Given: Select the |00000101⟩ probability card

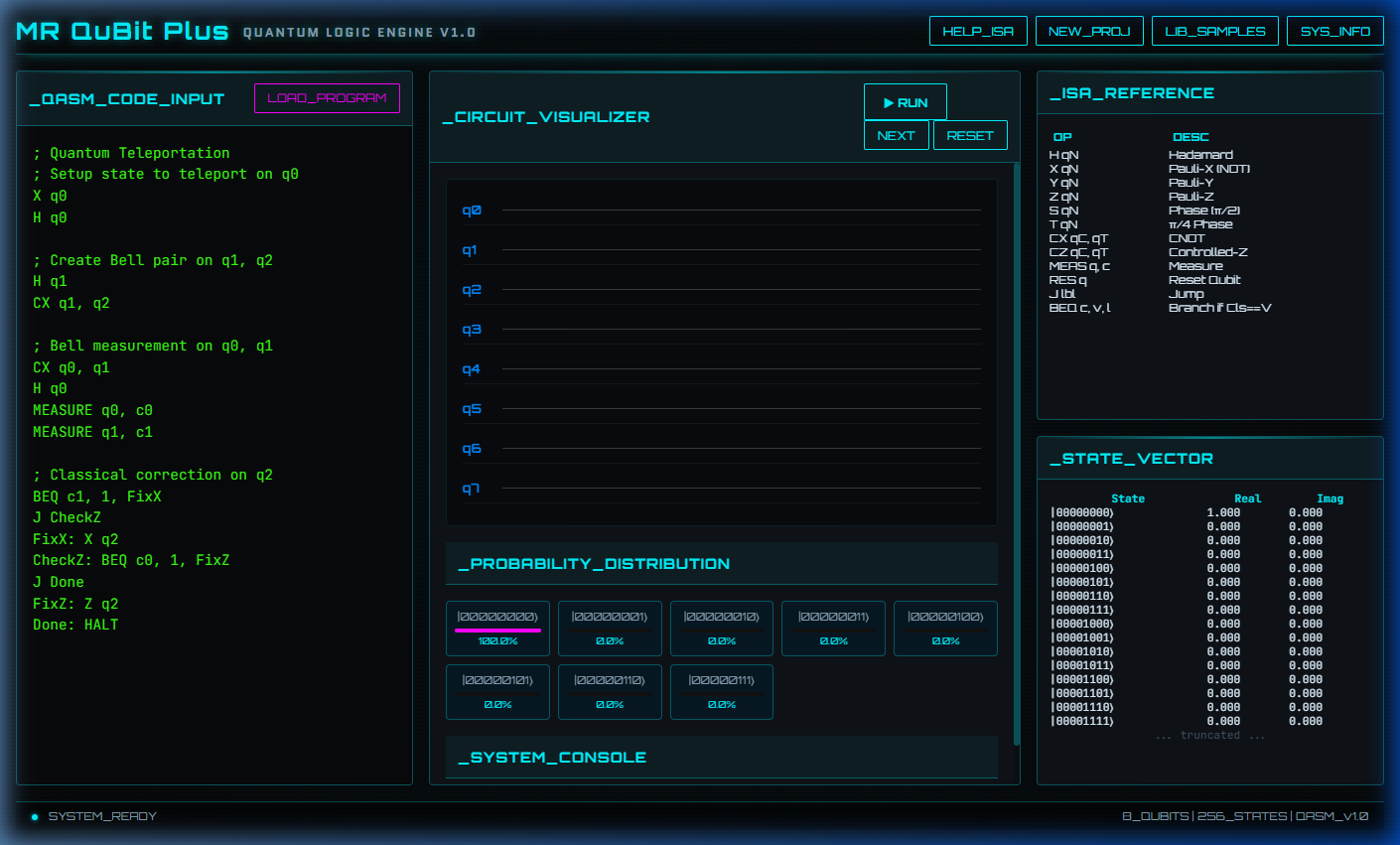Looking at the screenshot, I should (x=497, y=692).
